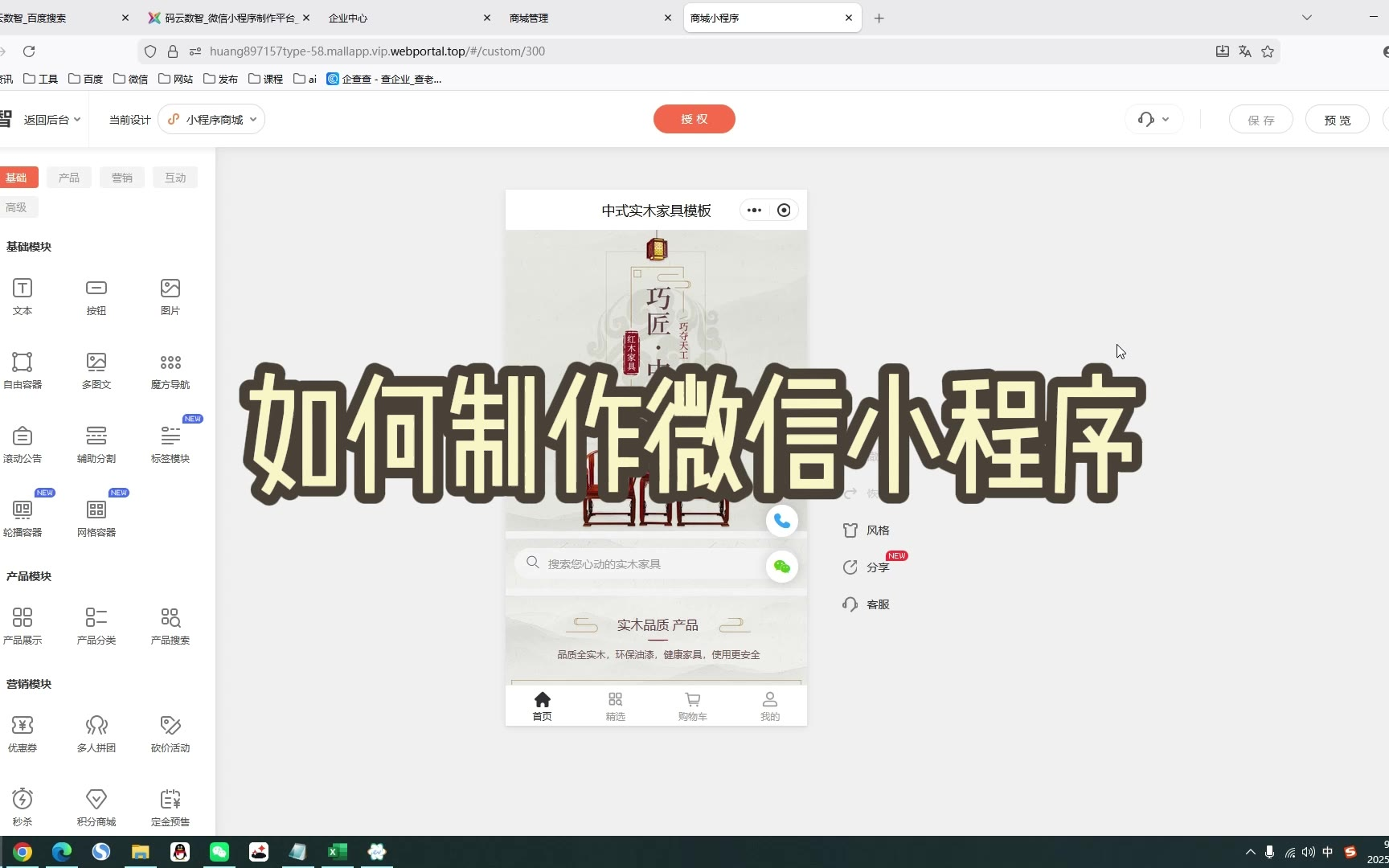Select the 多人拼团 group-buy module
This screenshot has width=1389, height=868.
pyautogui.click(x=96, y=726)
